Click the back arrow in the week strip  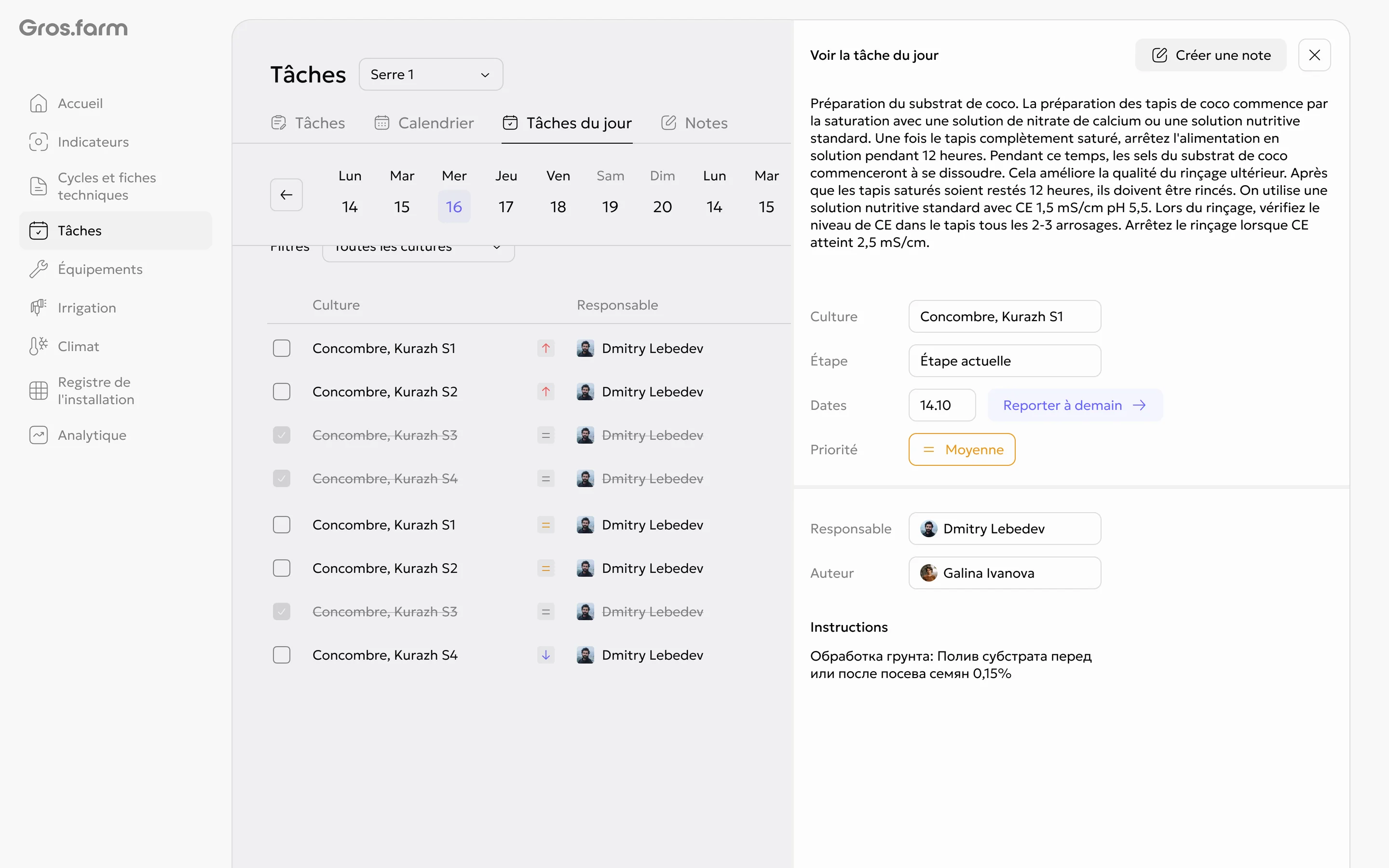click(x=286, y=195)
